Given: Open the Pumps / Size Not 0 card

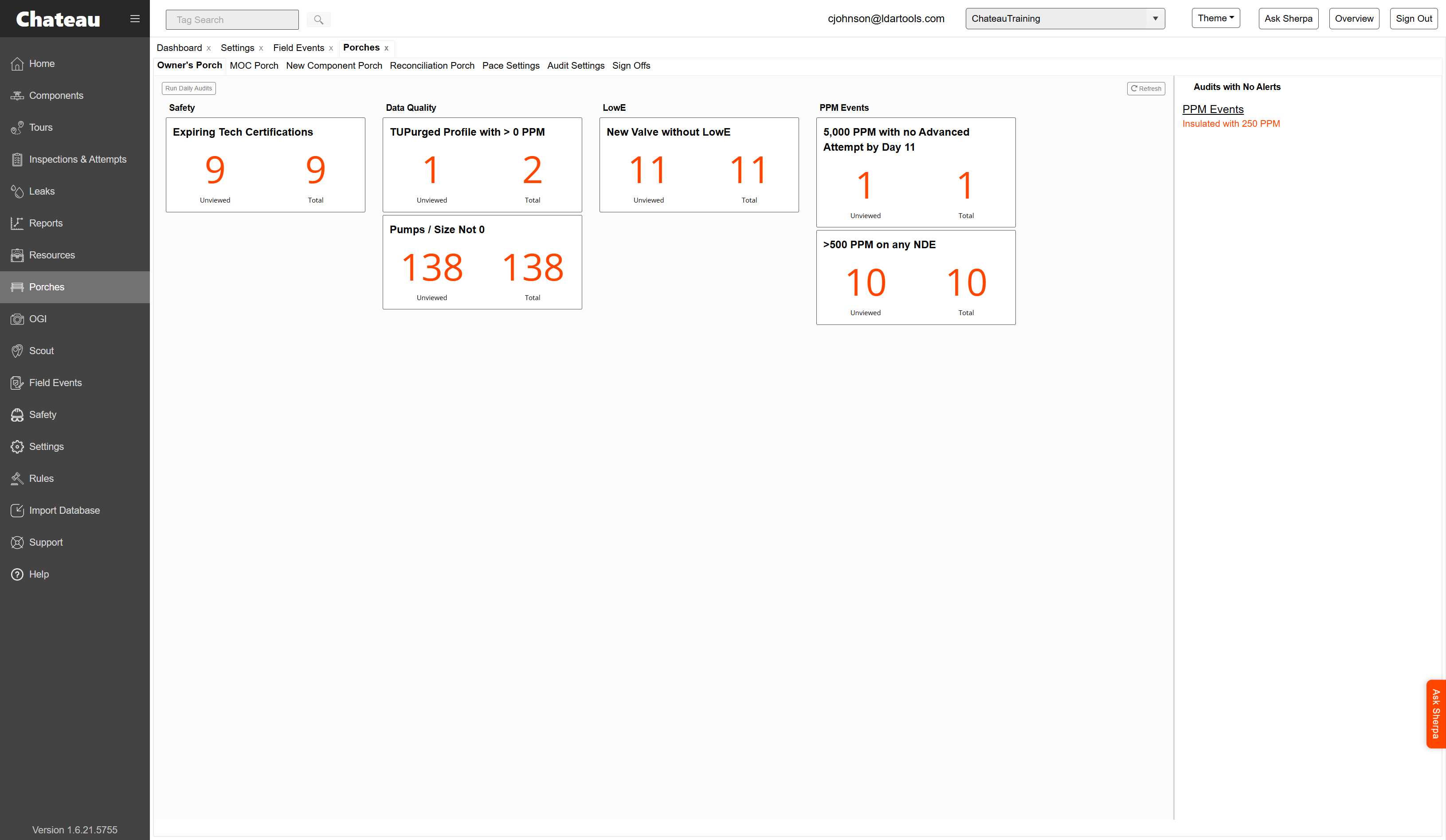Looking at the screenshot, I should 482,262.
